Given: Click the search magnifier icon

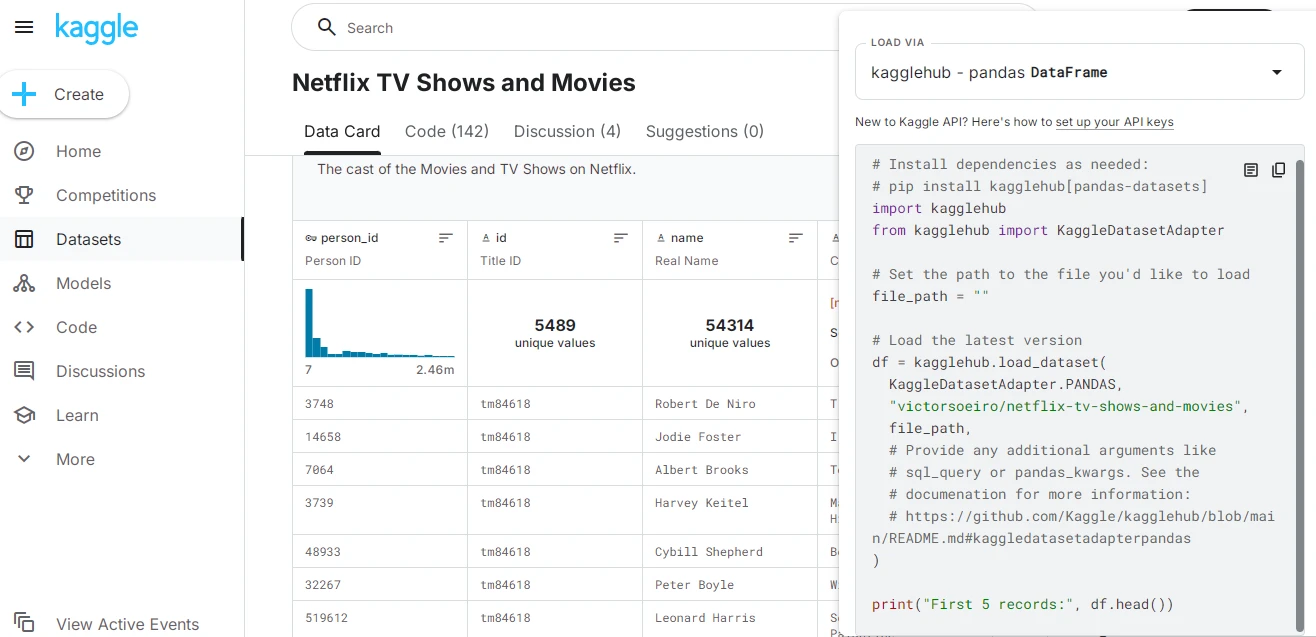Looking at the screenshot, I should (x=327, y=27).
